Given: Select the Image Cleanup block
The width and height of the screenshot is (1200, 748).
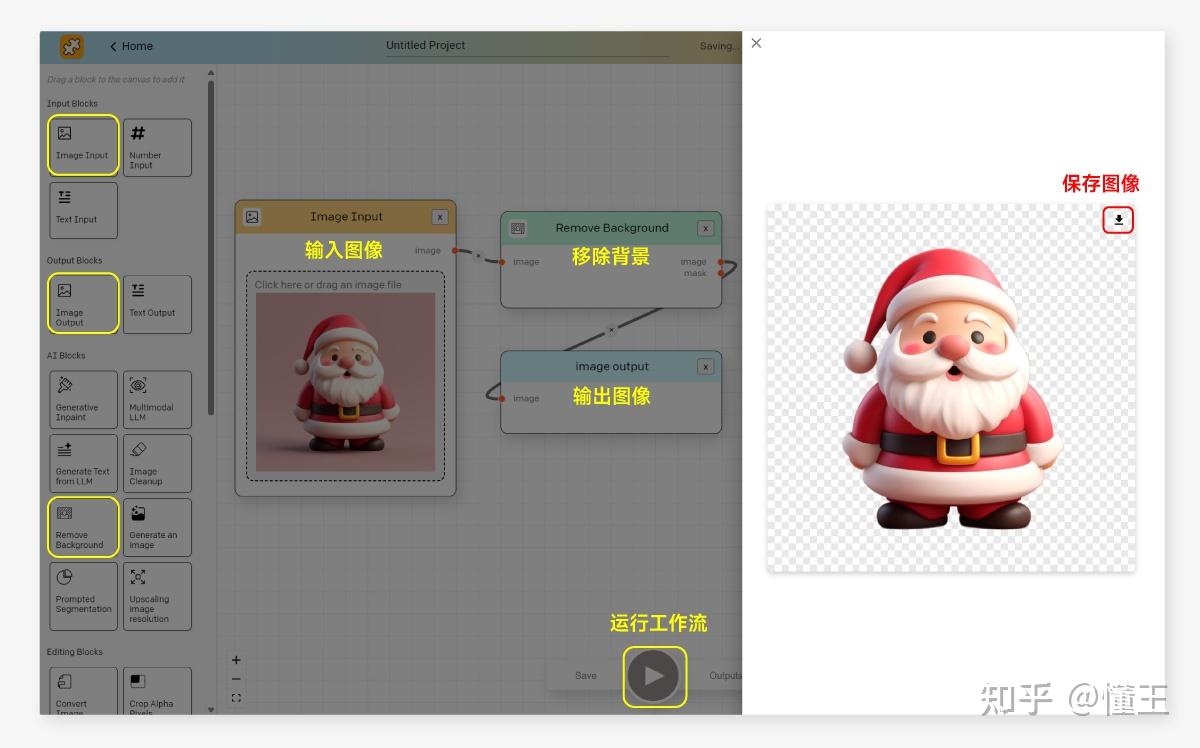Looking at the screenshot, I should [x=157, y=463].
